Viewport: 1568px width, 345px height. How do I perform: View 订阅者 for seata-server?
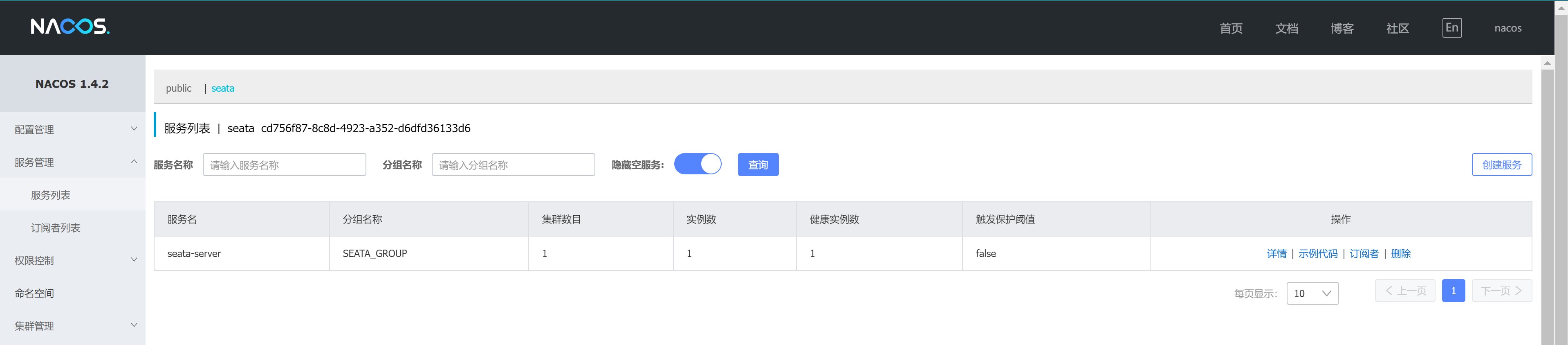coord(1364,254)
